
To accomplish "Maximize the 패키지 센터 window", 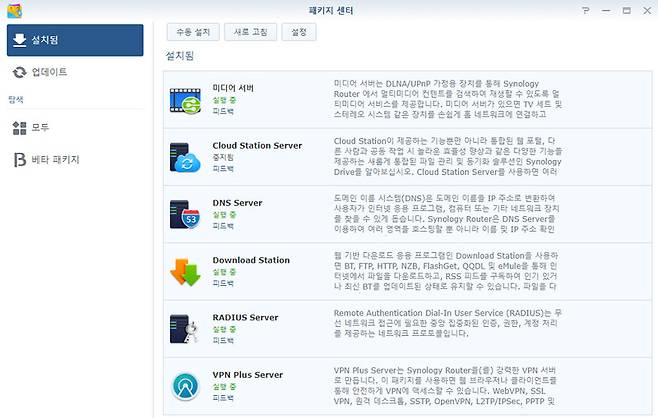I will [627, 10].
